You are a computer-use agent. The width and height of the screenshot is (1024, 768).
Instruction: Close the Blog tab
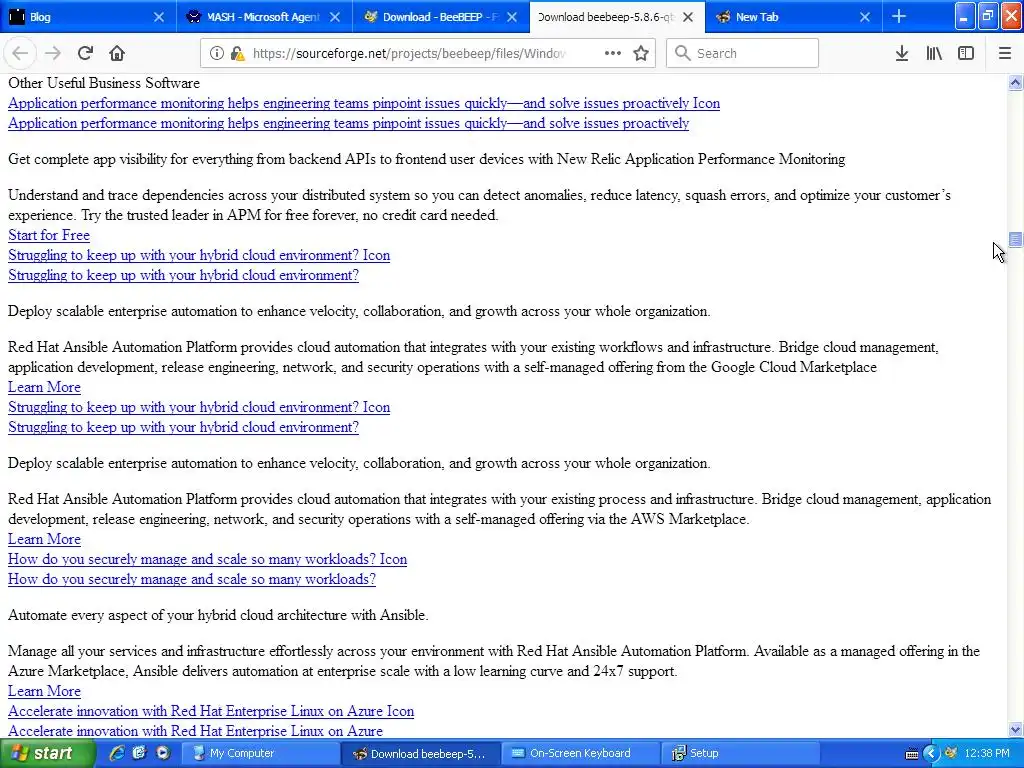coord(159,17)
